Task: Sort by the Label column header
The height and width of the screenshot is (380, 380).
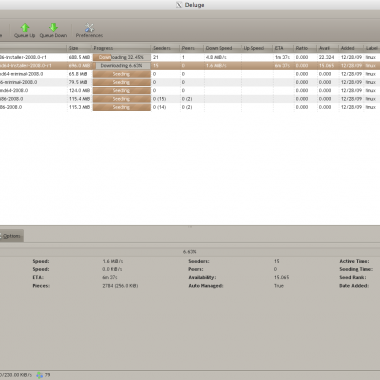Action: (372, 48)
